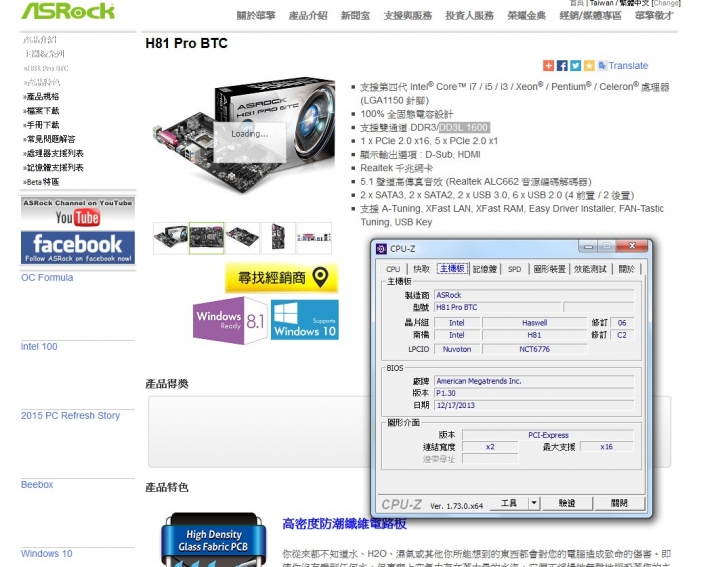Image resolution: width=720 pixels, height=567 pixels.
Task: Open the 快取 tab in CPU-Z
Action: [422, 269]
